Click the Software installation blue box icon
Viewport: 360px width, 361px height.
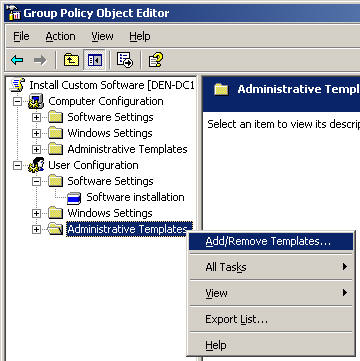pyautogui.click(x=74, y=198)
